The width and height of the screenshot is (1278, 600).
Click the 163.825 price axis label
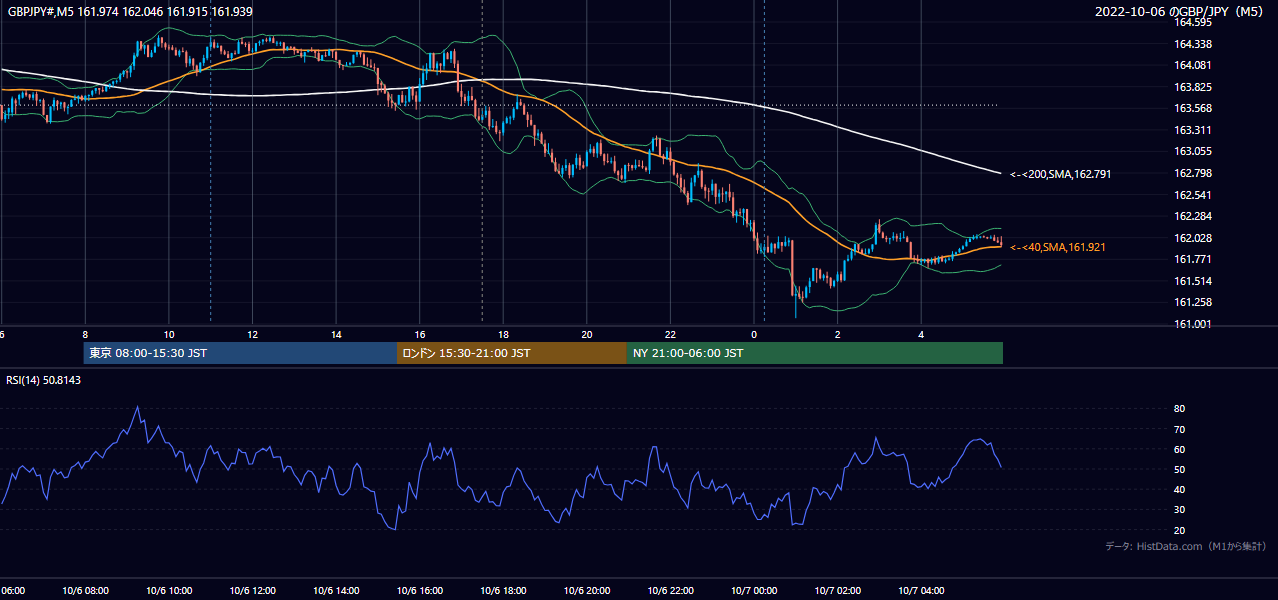[1192, 87]
